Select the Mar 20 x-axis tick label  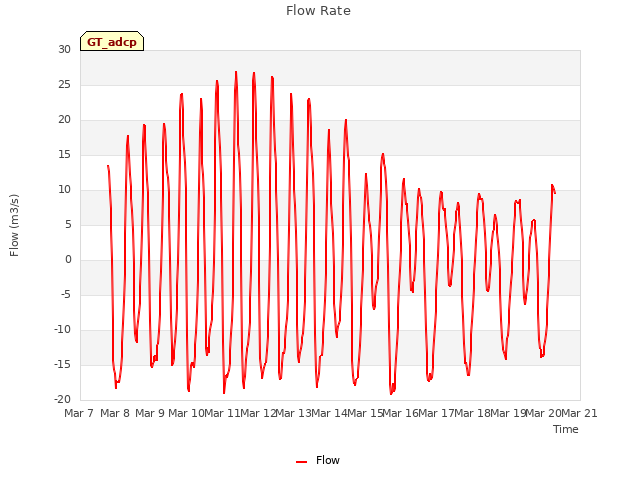tap(543, 413)
